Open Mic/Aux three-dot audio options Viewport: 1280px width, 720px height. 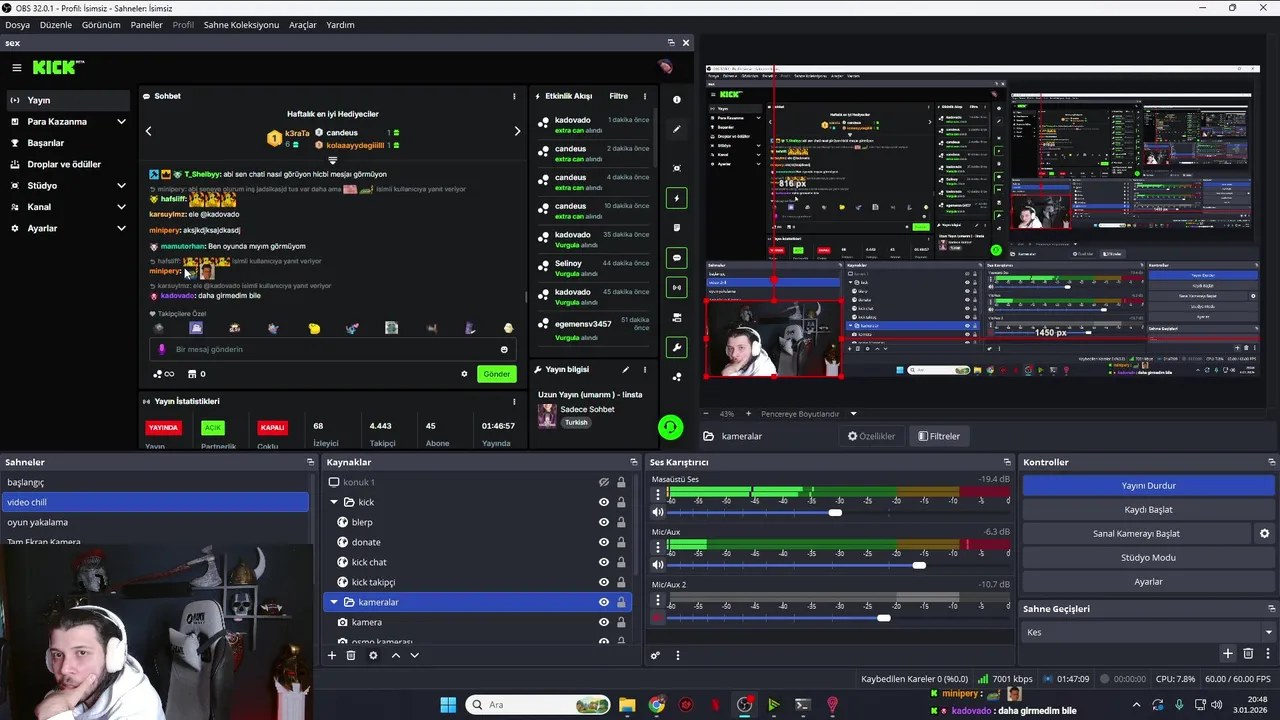click(658, 548)
